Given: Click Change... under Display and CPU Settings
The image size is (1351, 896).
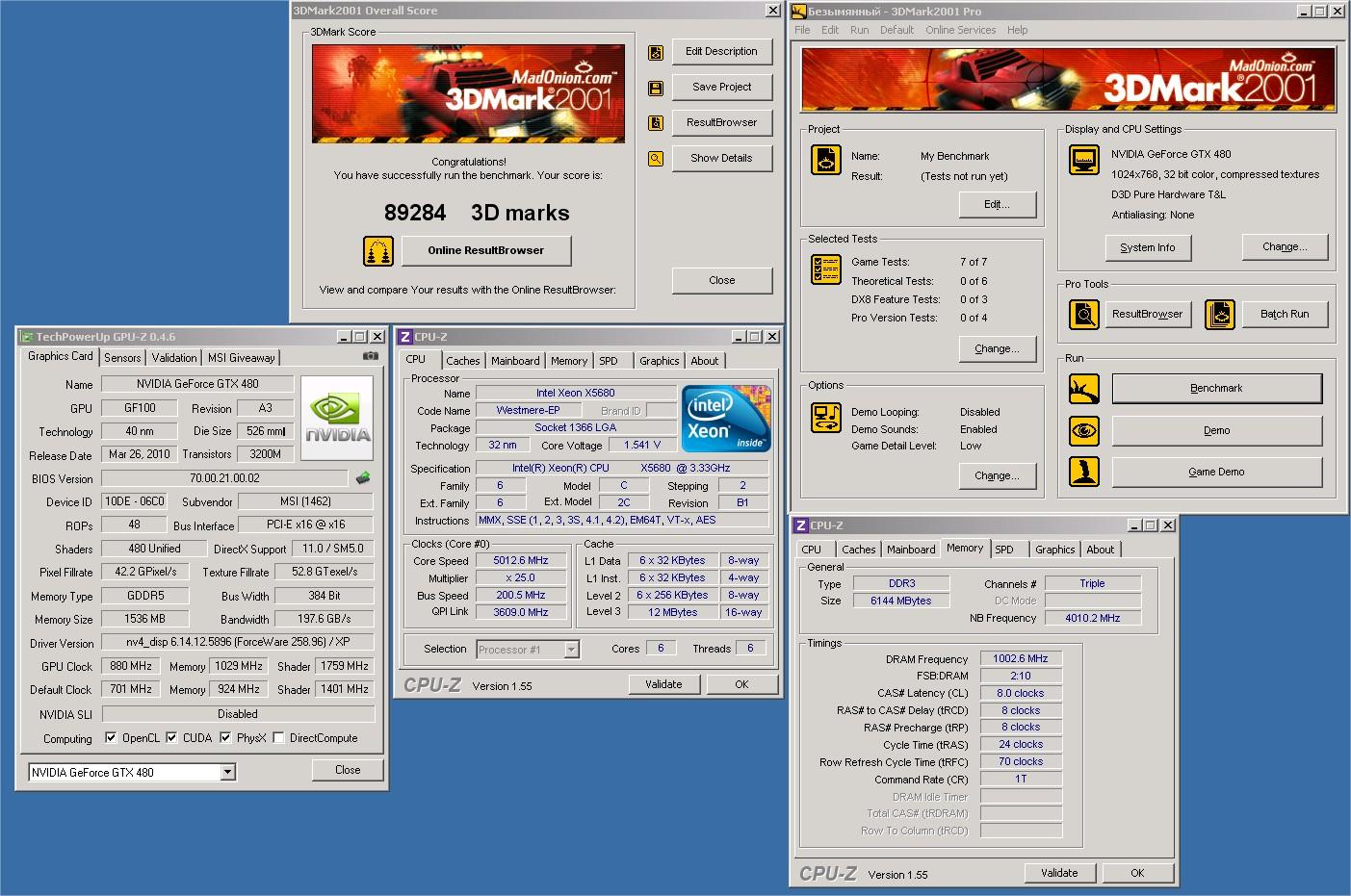Looking at the screenshot, I should coord(1285,246).
